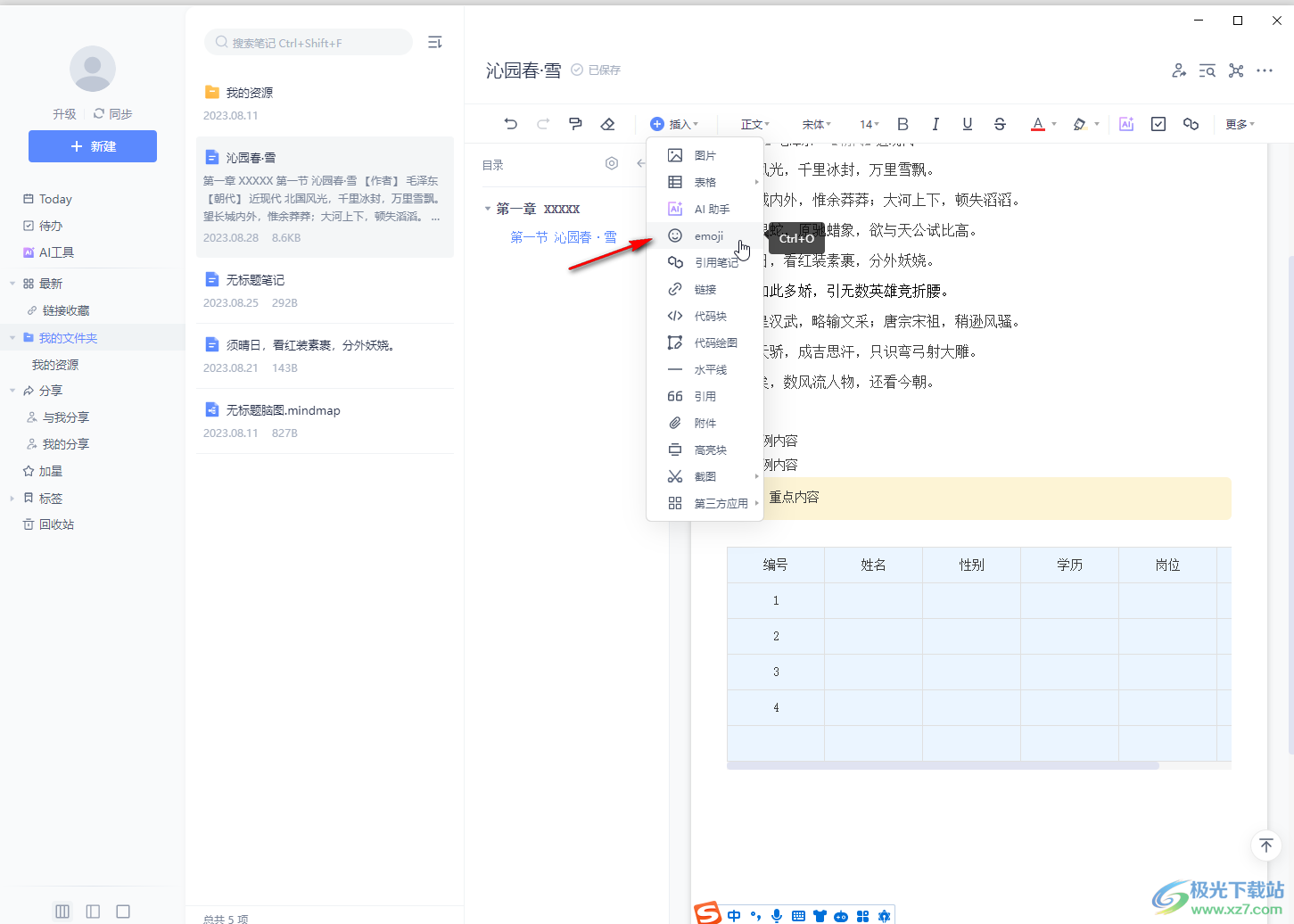Open 待办 in the sidebar

coord(51,226)
